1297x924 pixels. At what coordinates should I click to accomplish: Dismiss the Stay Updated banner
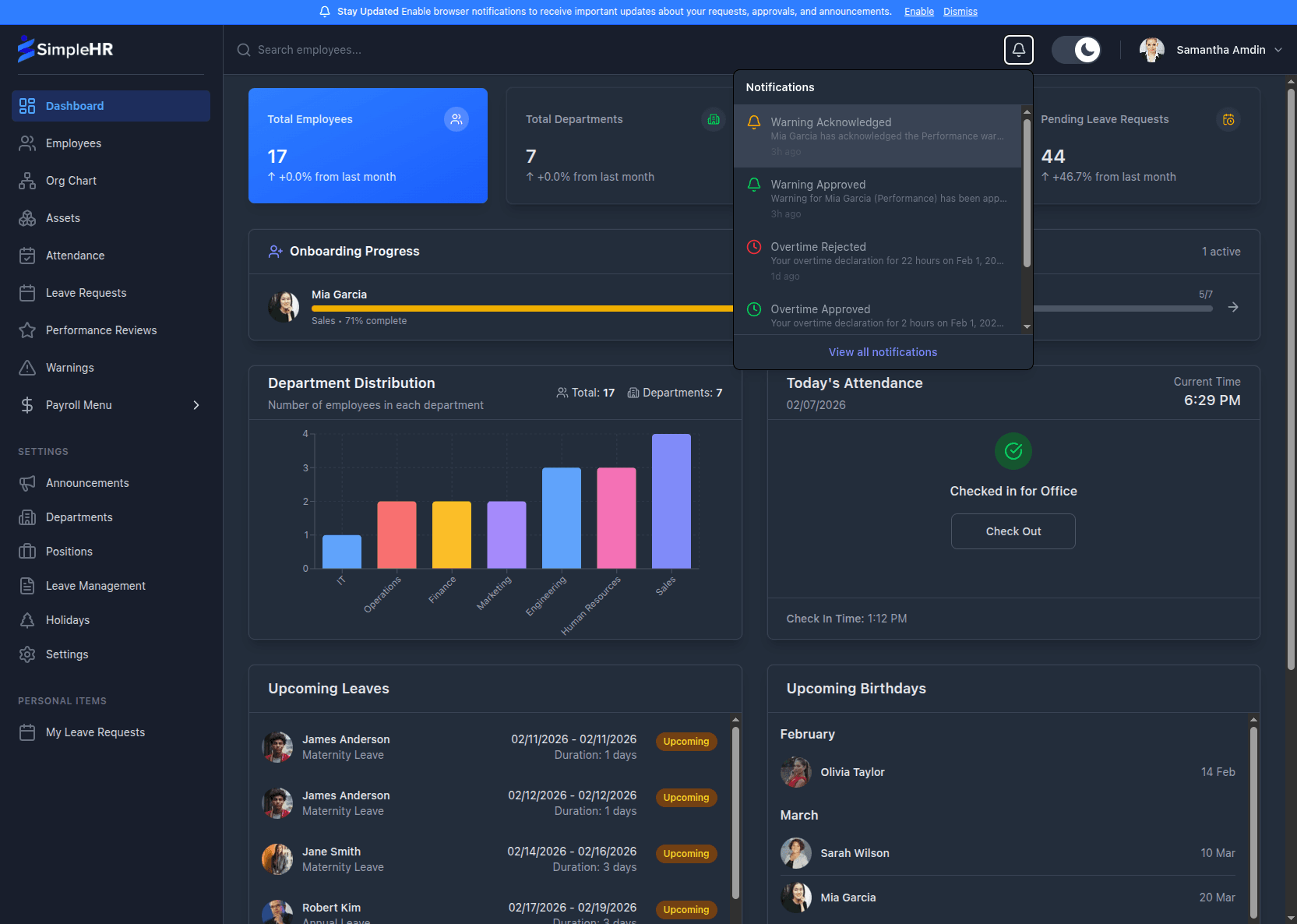(960, 11)
